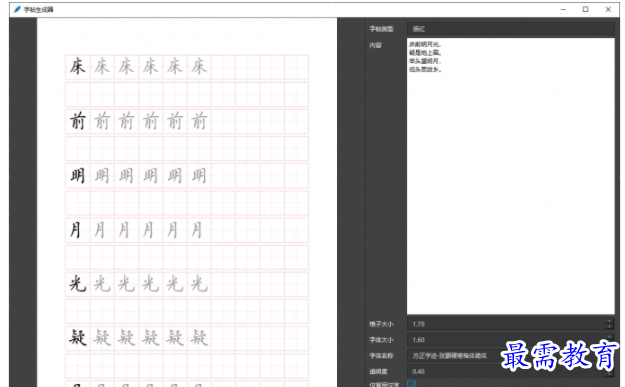The width and height of the screenshot is (625, 387).
Task: Click the 字体大小 label
Action: 381,340
